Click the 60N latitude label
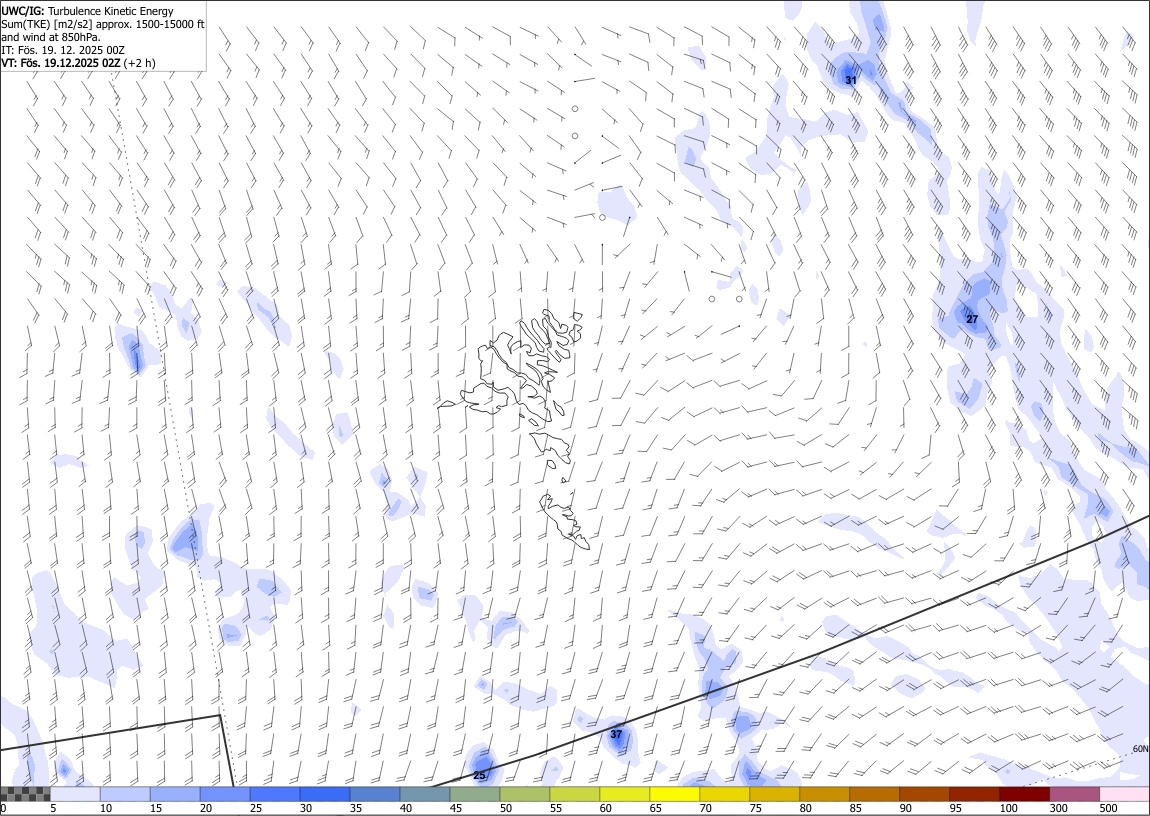 tap(1140, 749)
